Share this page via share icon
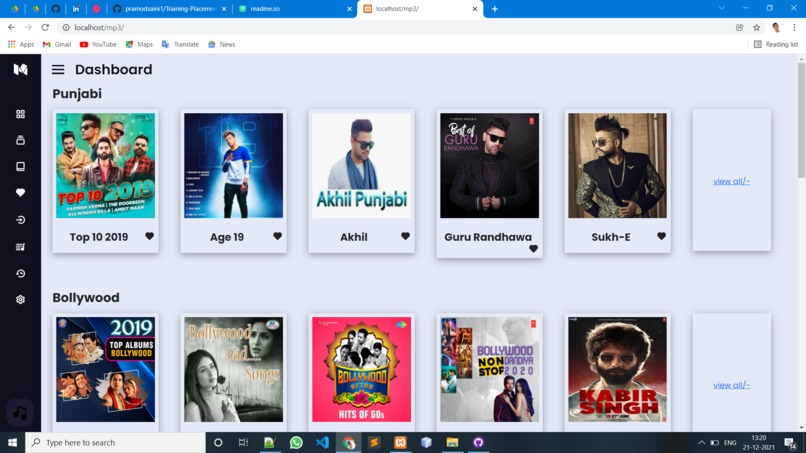Screen dimensions: 806x453 coord(739,27)
